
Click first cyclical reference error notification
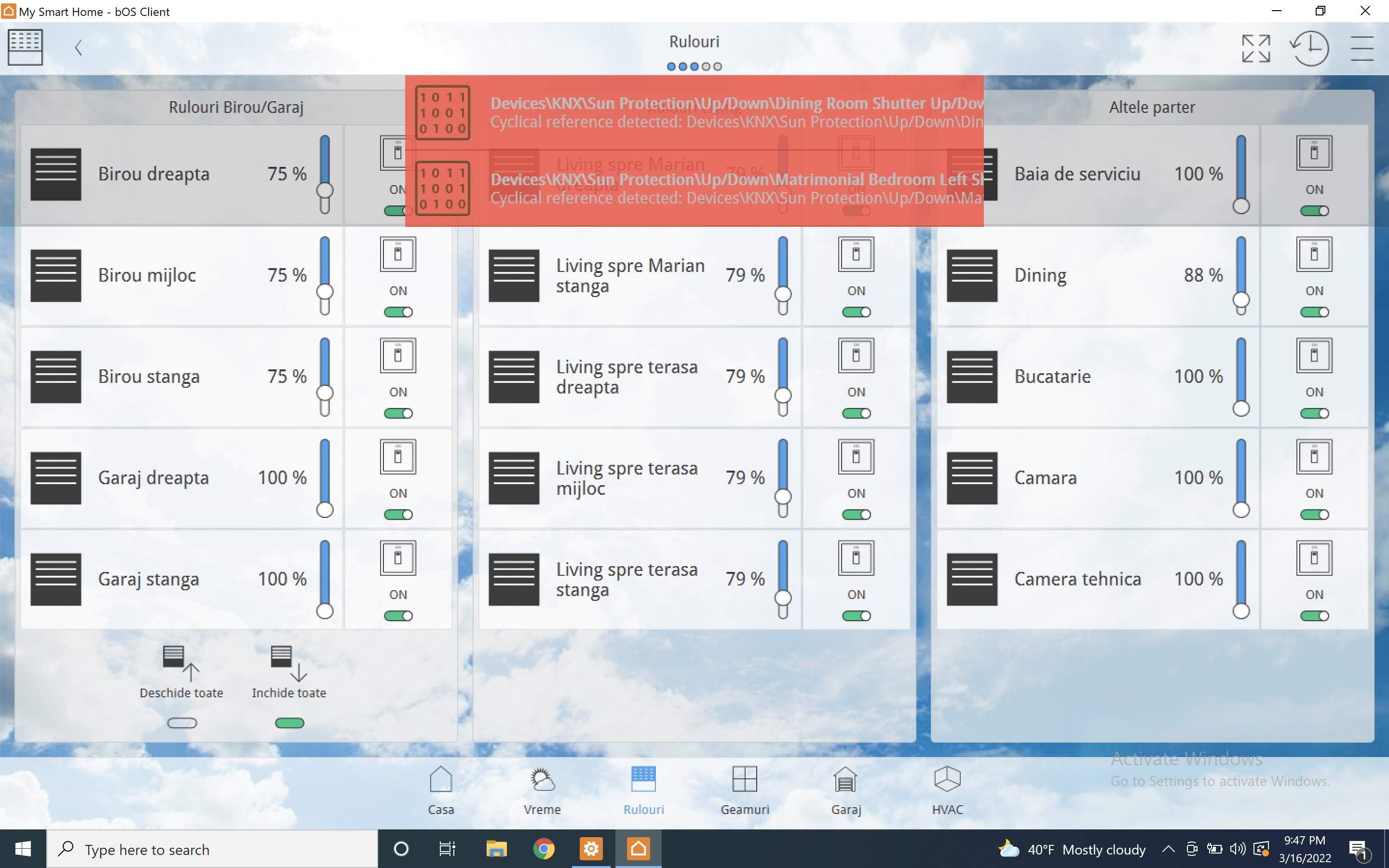tap(694, 112)
